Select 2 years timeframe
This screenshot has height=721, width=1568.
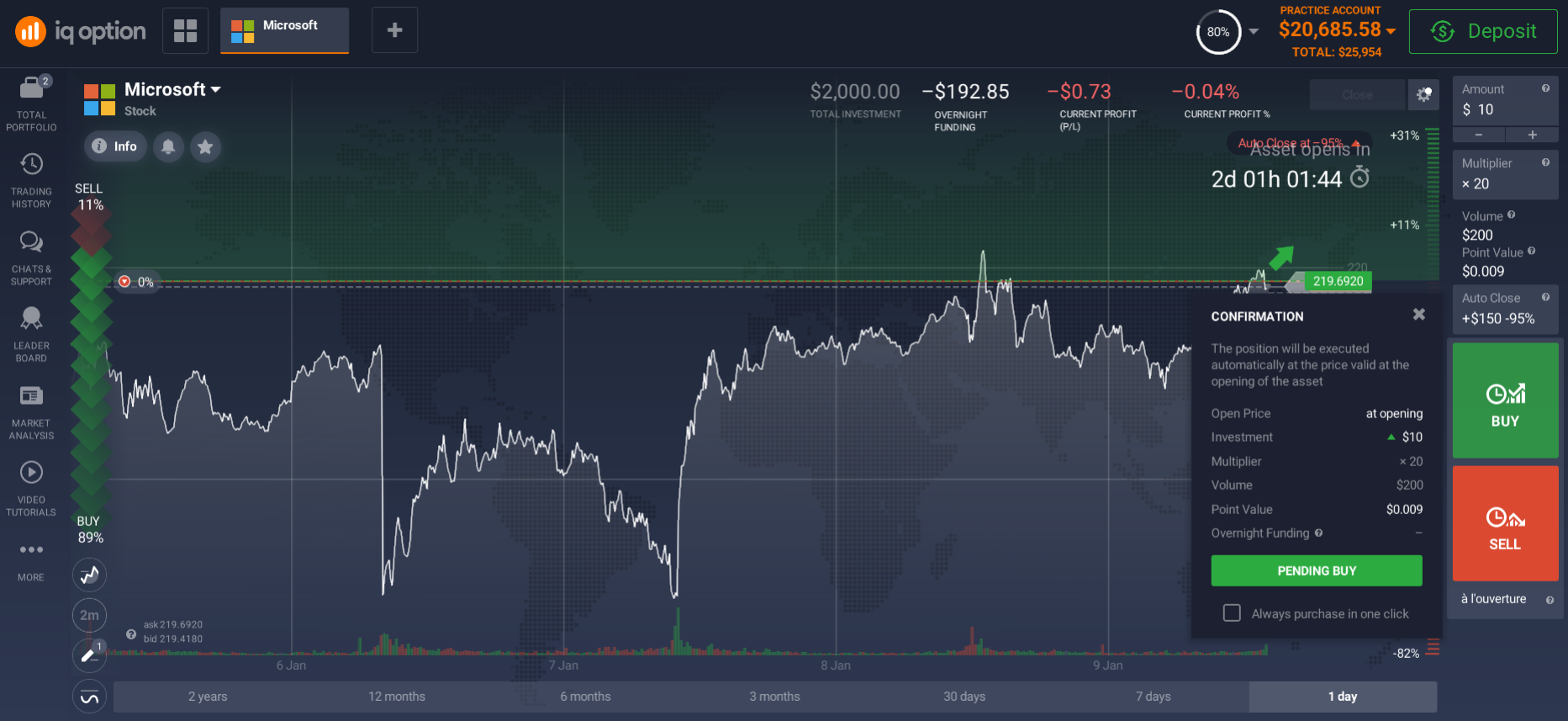(208, 697)
